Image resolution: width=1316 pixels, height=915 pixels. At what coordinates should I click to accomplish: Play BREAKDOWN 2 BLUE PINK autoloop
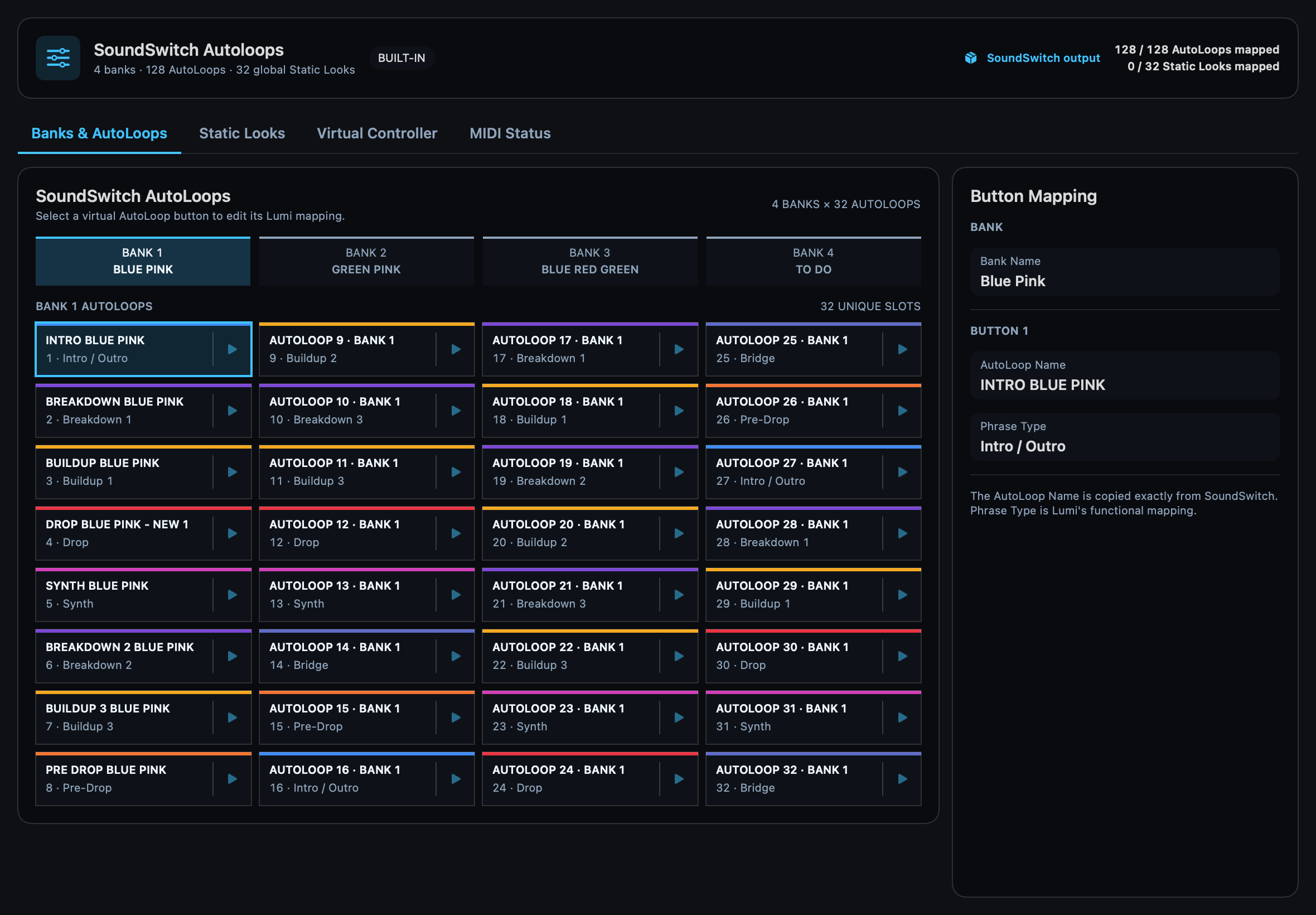[x=232, y=656]
